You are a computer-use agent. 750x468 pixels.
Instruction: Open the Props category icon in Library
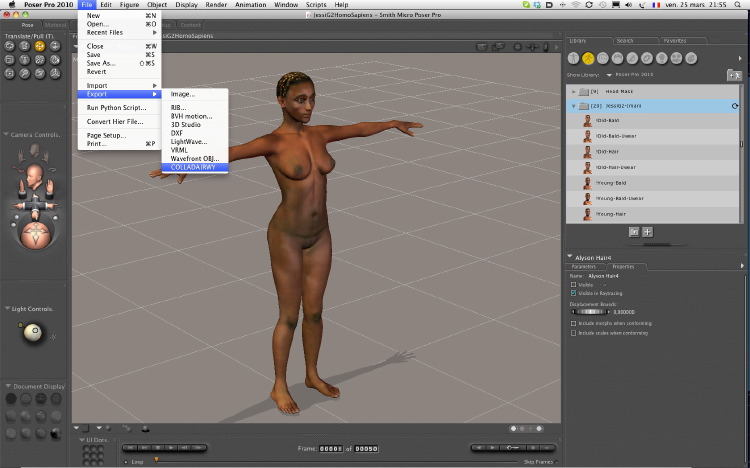click(x=647, y=58)
